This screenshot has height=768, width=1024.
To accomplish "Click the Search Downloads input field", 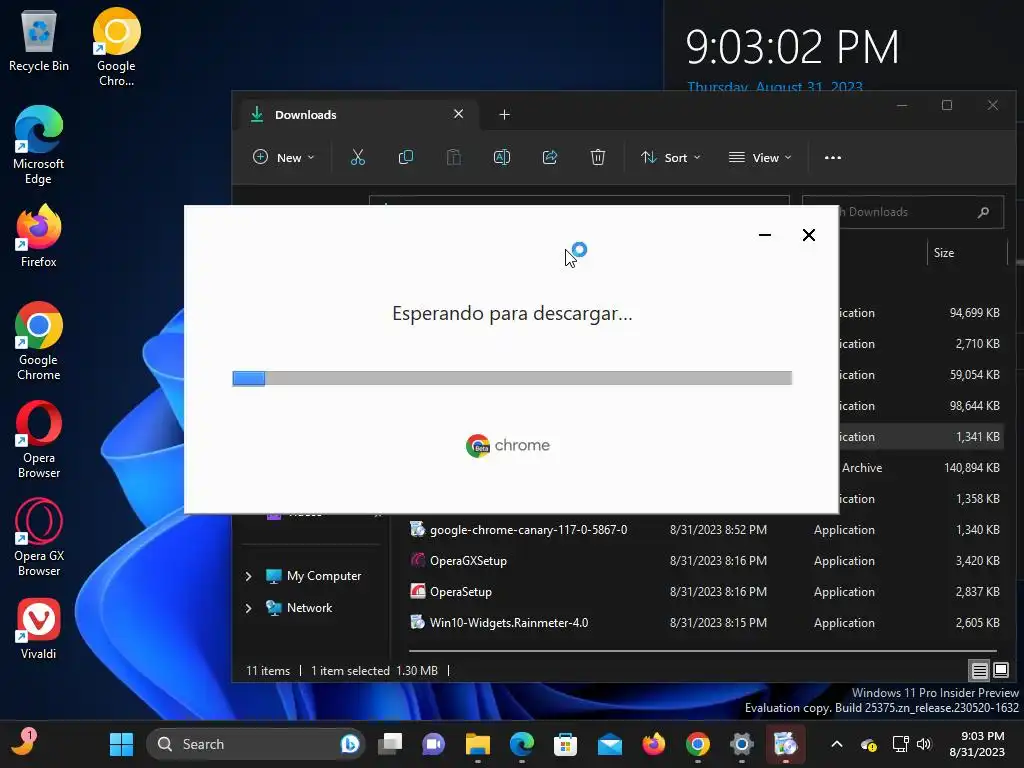I will tap(904, 212).
